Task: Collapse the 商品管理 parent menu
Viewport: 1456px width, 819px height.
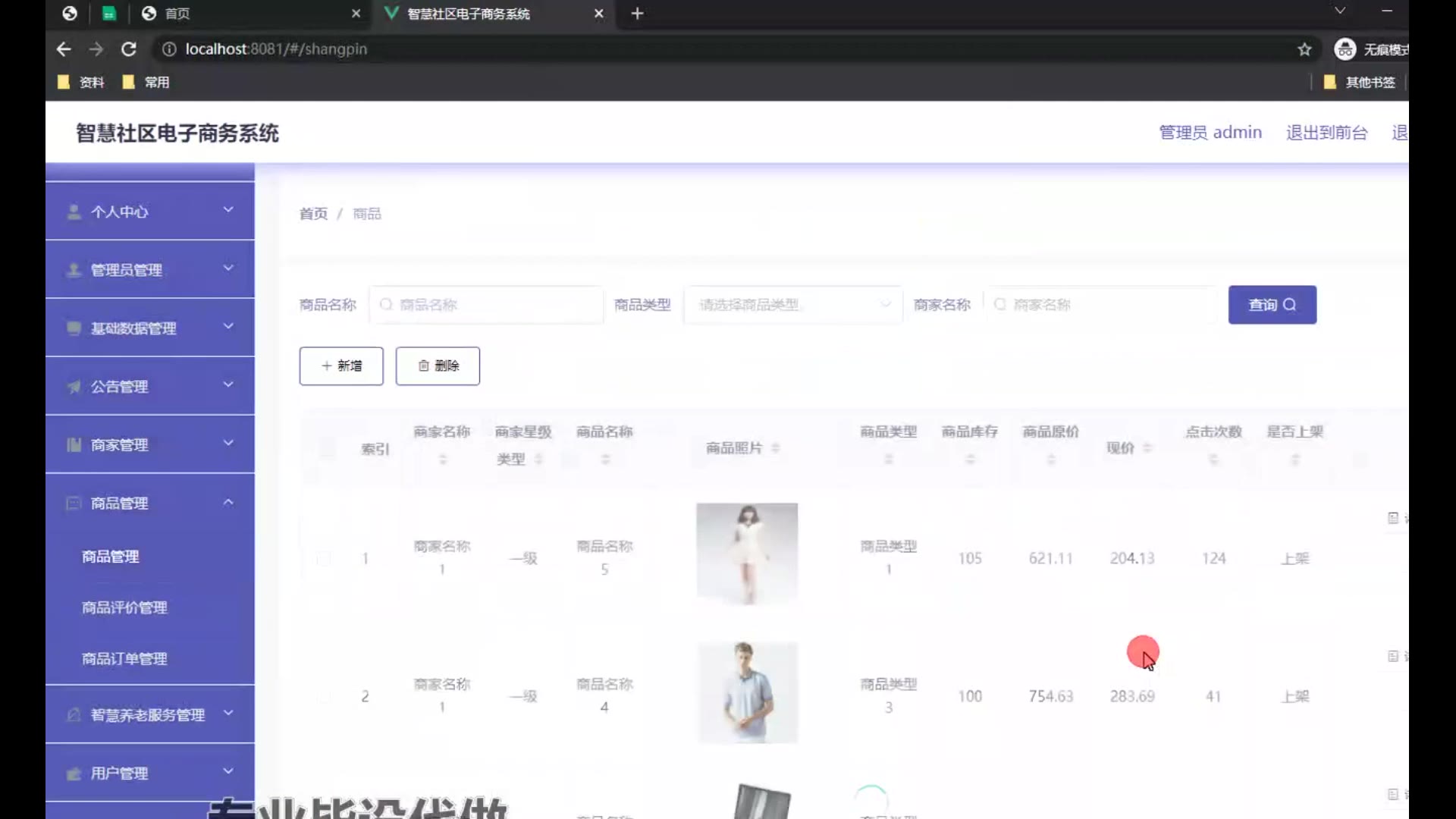Action: click(150, 503)
